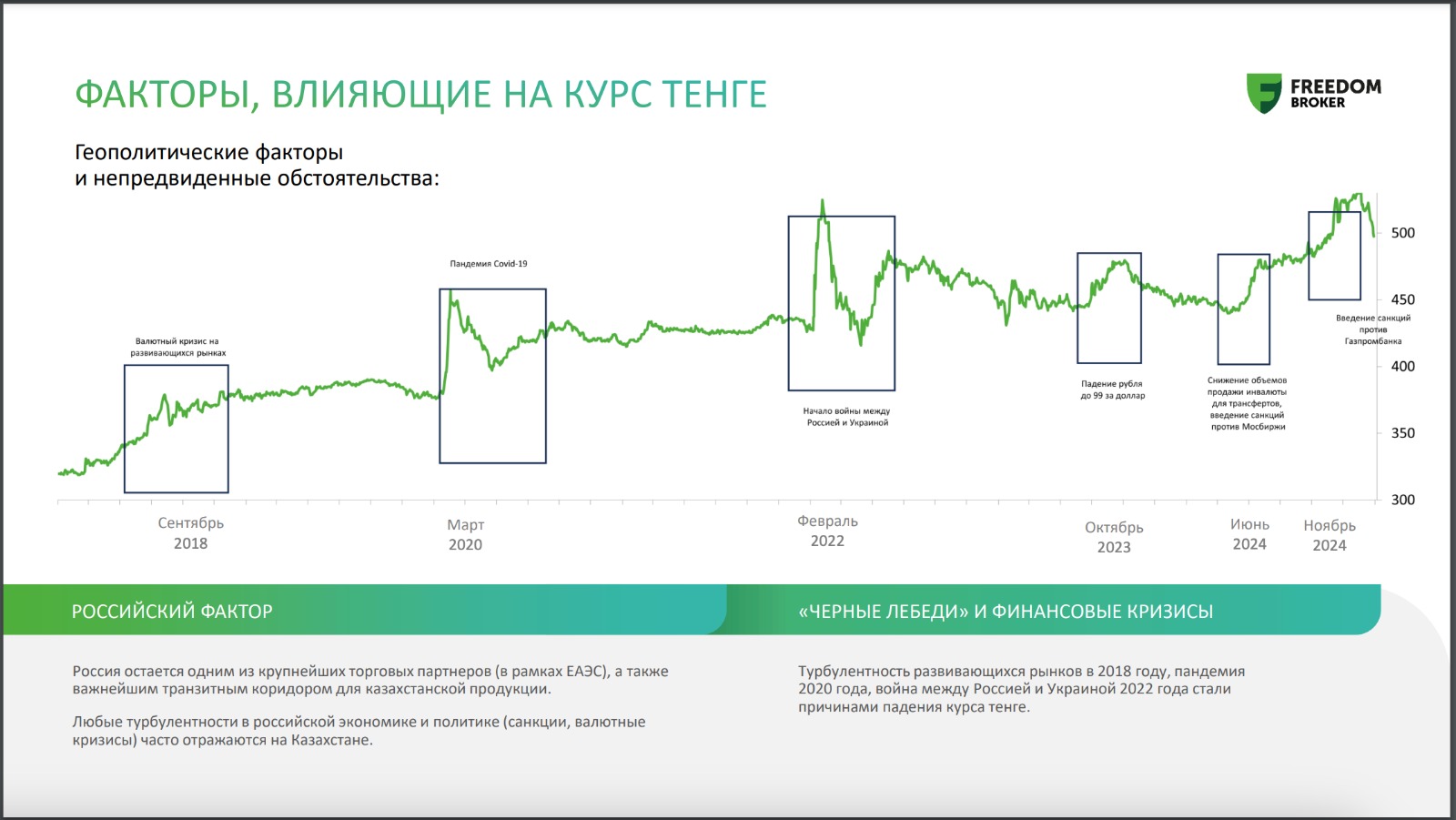The width and height of the screenshot is (1456, 820).
Task: Click the 'Сентябрь 2018' timeline label
Action: pyautogui.click(x=190, y=533)
